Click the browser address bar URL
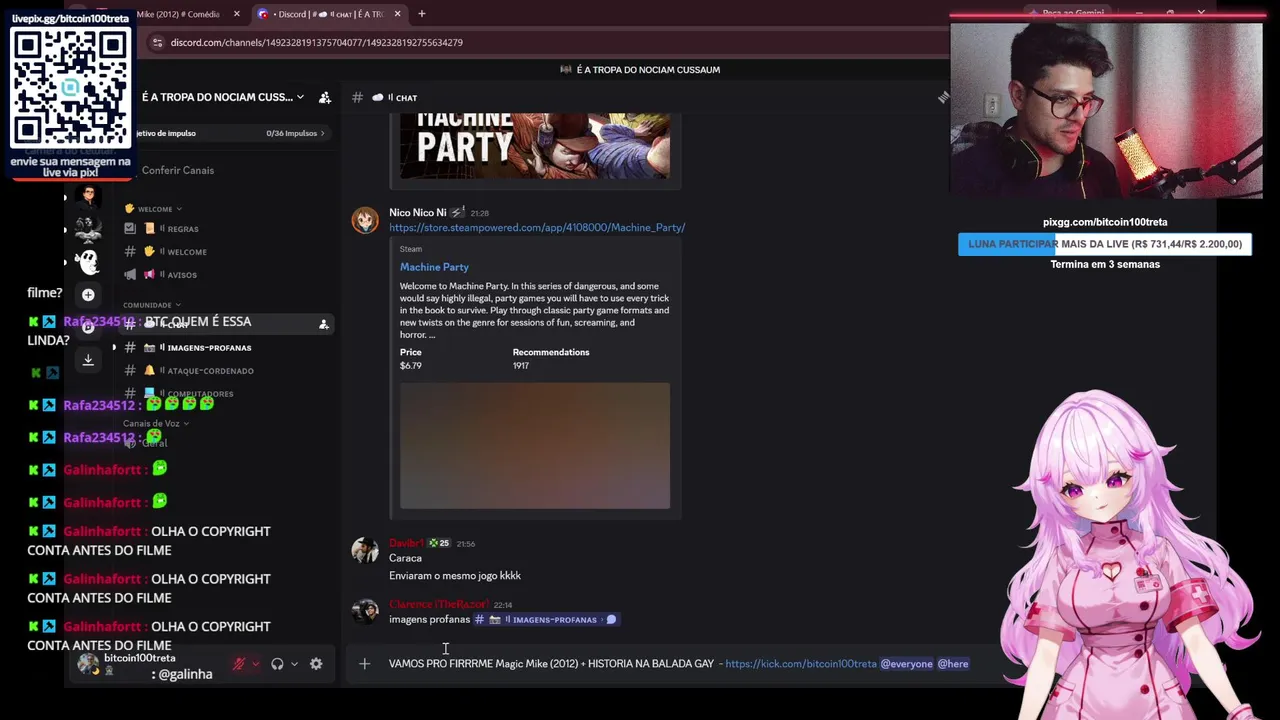The image size is (1280, 720). coord(316,42)
